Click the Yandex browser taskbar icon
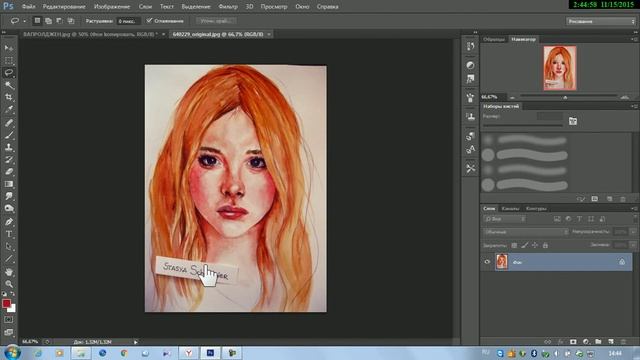The height and width of the screenshot is (360, 640). [189, 353]
